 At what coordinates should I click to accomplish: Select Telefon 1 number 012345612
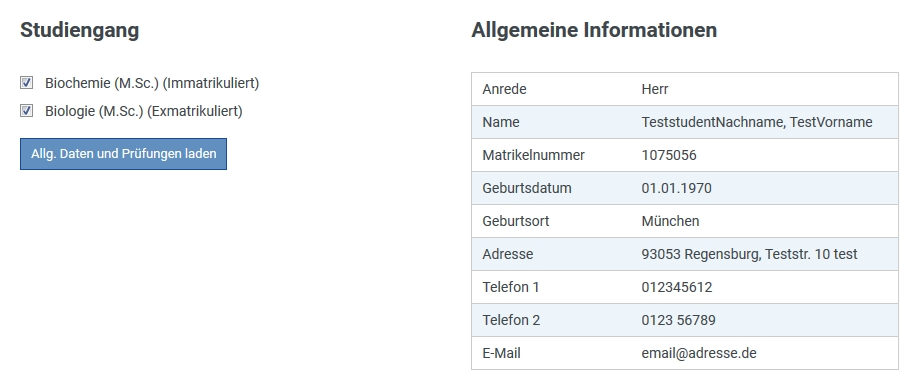[677, 287]
